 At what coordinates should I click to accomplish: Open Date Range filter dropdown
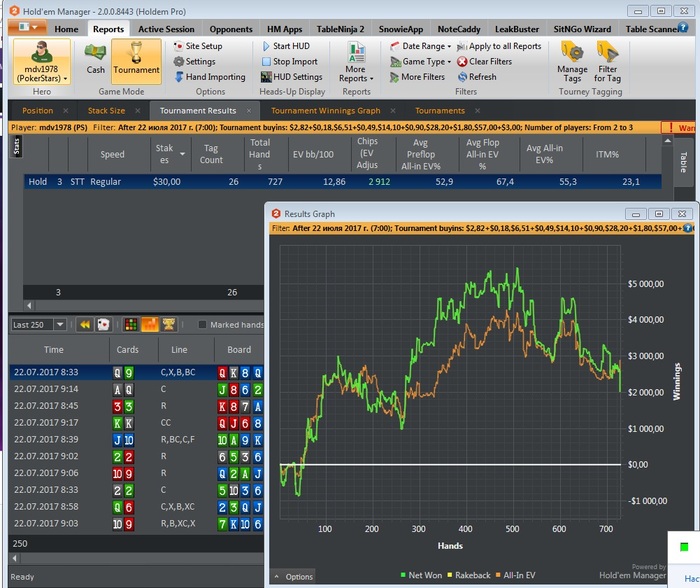point(421,46)
